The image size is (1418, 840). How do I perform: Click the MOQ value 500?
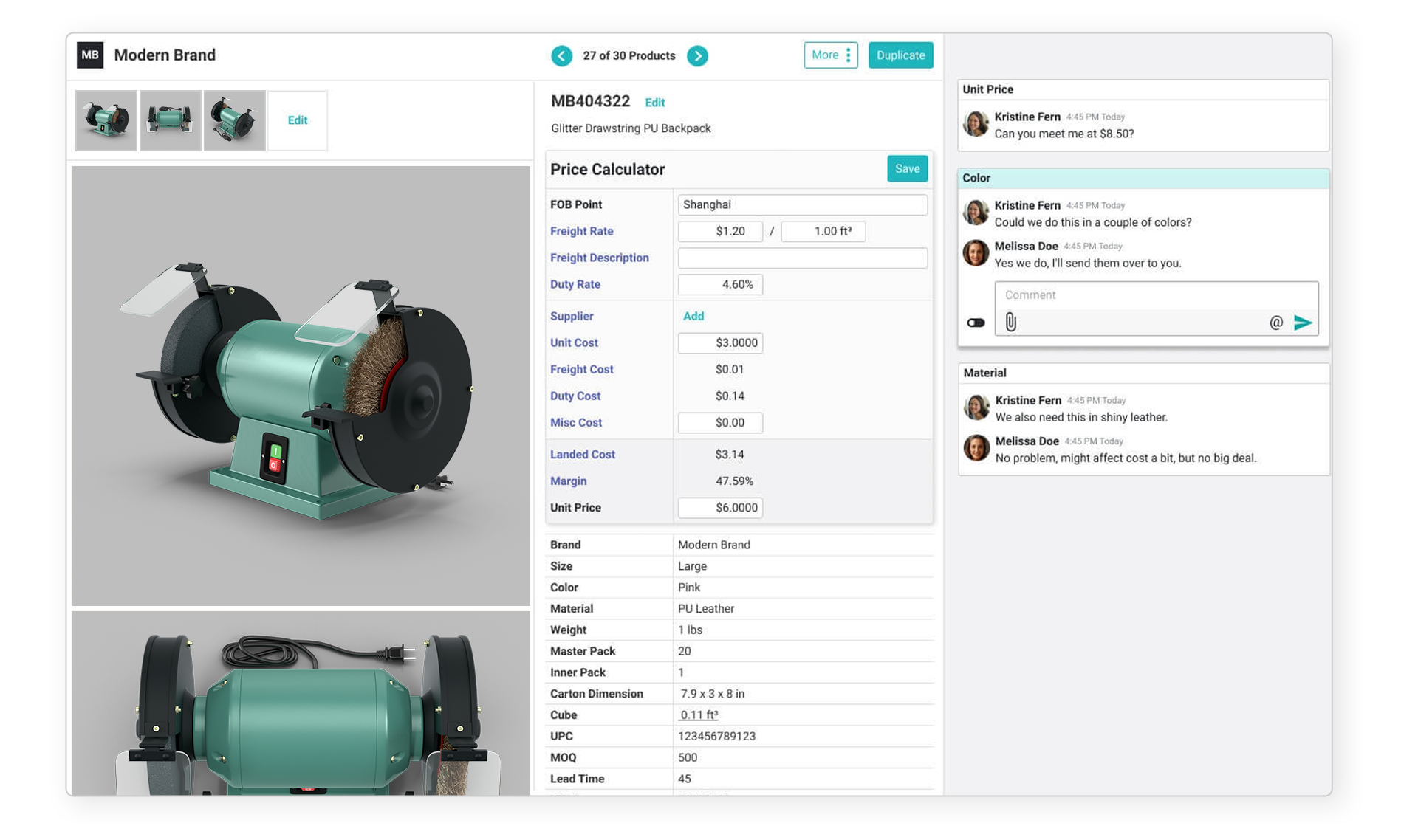pyautogui.click(x=688, y=757)
